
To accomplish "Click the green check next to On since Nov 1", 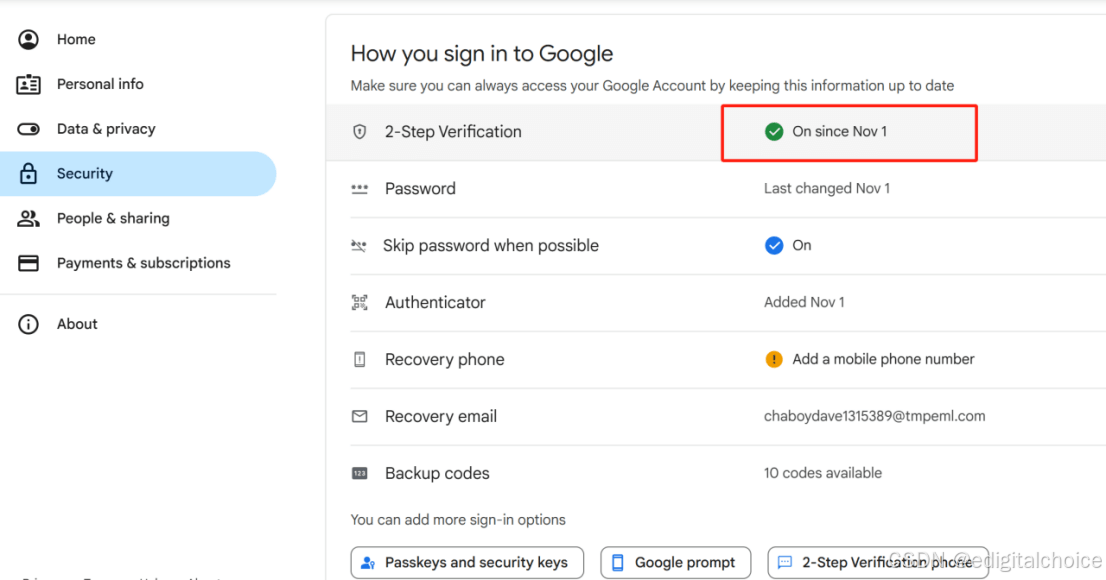I will pos(774,132).
